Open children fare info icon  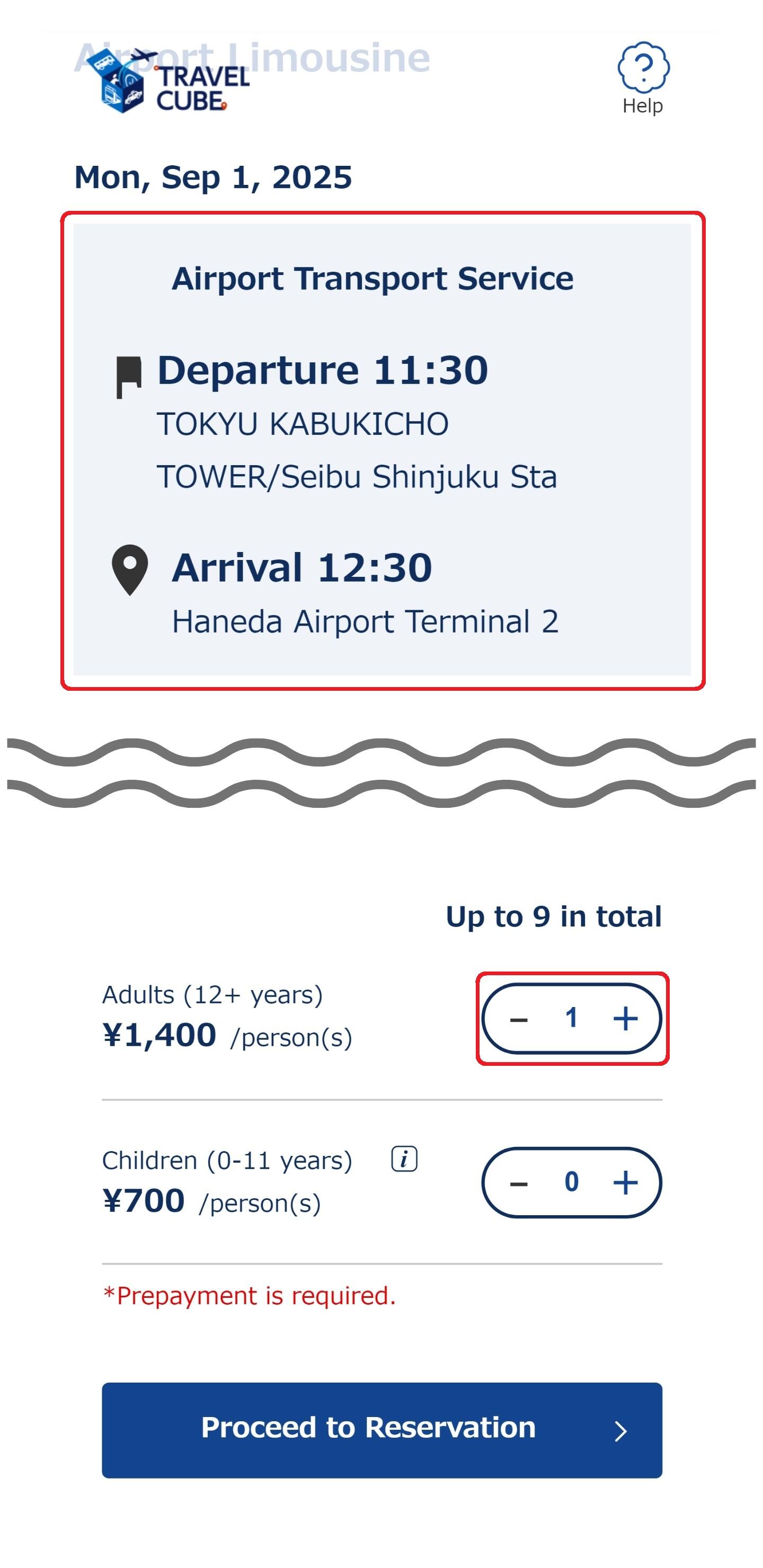[404, 1159]
